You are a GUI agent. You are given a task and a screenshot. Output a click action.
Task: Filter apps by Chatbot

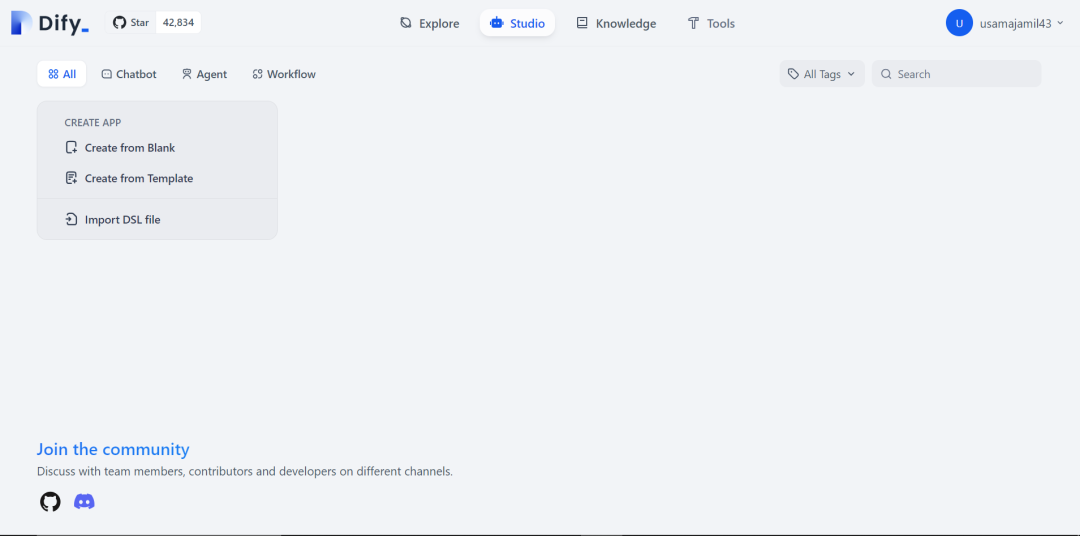pos(129,74)
